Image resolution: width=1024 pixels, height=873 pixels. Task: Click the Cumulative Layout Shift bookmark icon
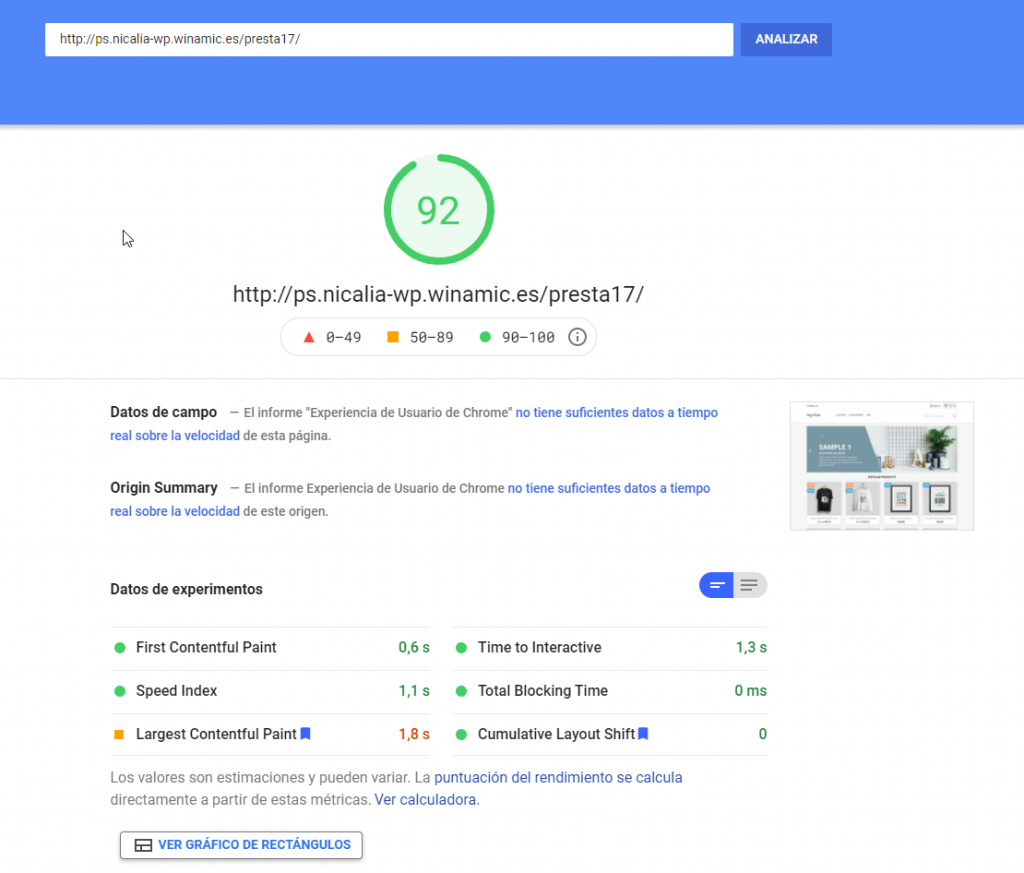click(x=643, y=734)
